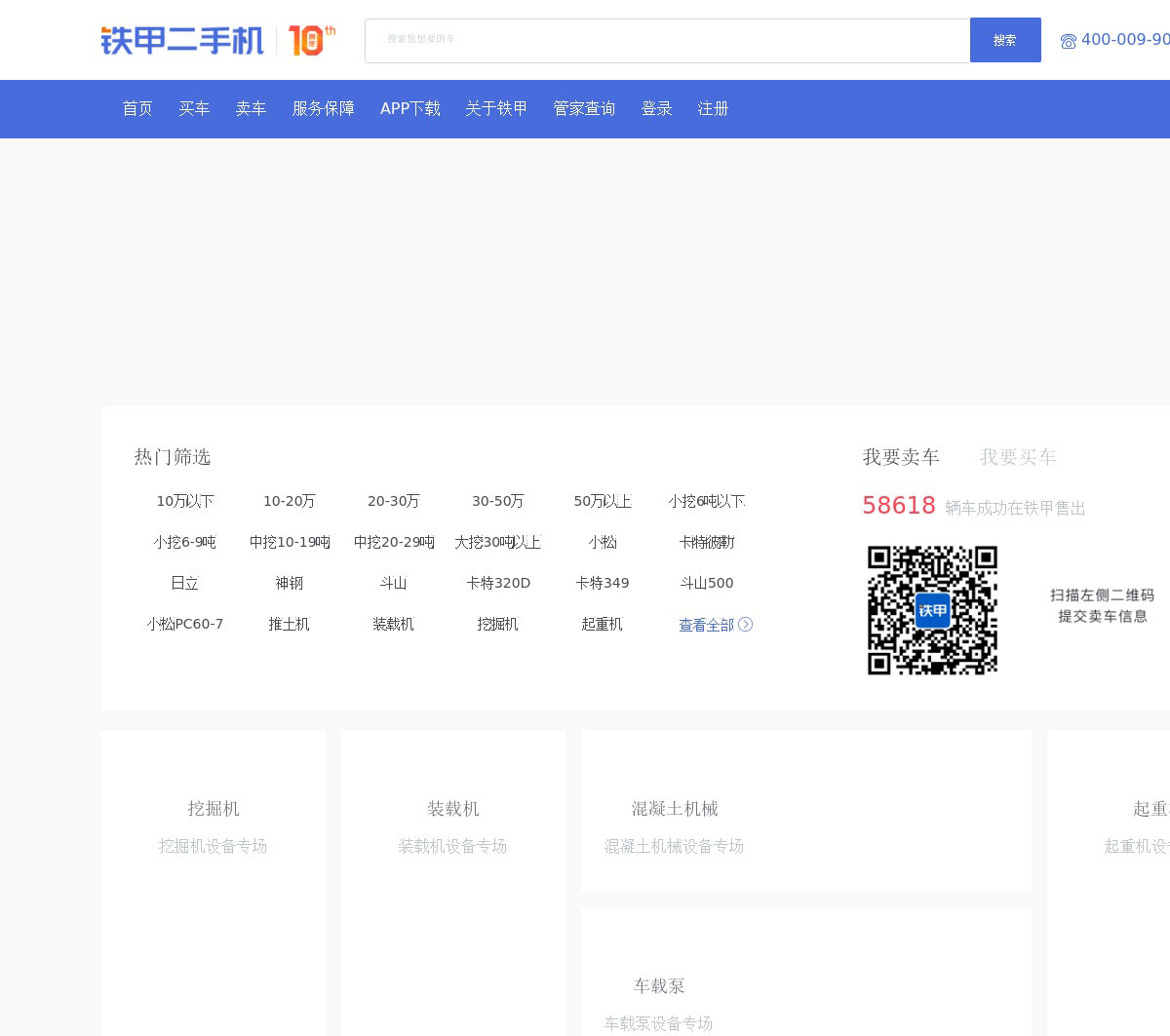
Task: Switch to the 我要买车 tab
Action: click(x=1018, y=457)
